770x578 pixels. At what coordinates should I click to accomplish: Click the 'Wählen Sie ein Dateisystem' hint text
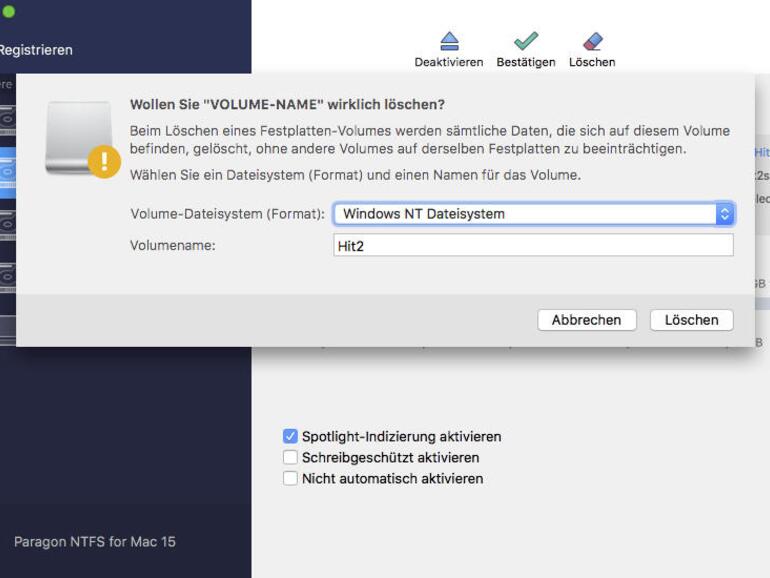[x=356, y=175]
